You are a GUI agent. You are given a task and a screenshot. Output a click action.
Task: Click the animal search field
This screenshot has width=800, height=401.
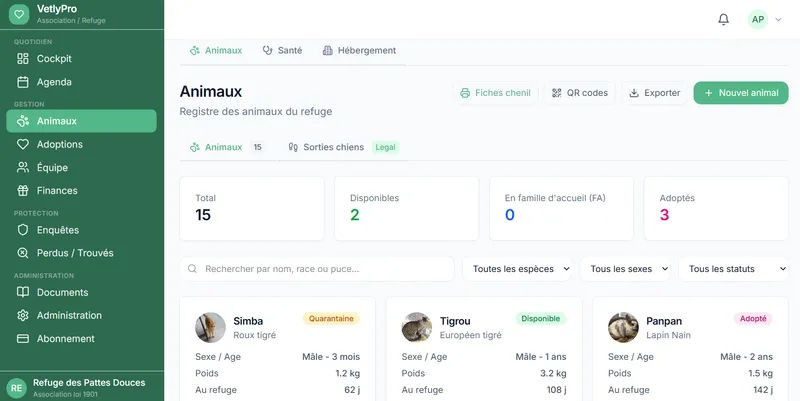click(x=317, y=269)
